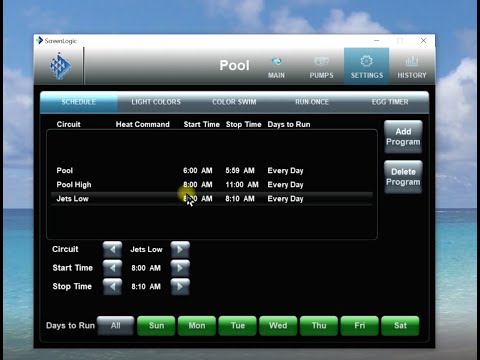Click the Stop Time column header

coord(244,124)
